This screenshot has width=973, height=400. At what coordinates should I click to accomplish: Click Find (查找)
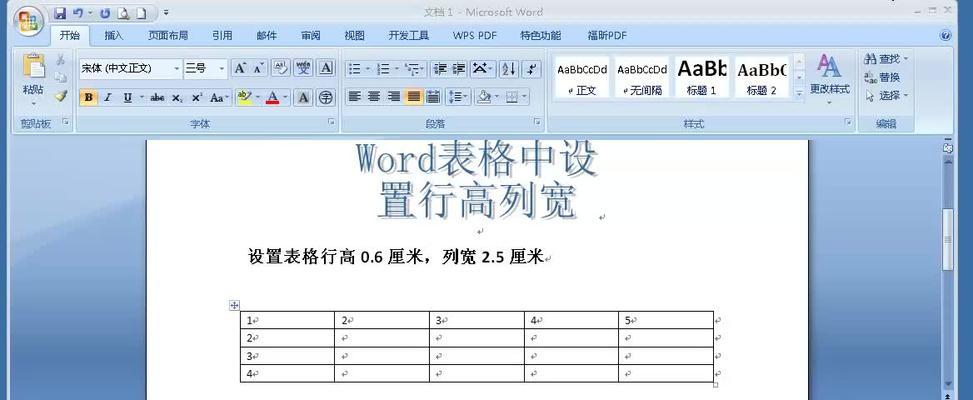tap(886, 59)
